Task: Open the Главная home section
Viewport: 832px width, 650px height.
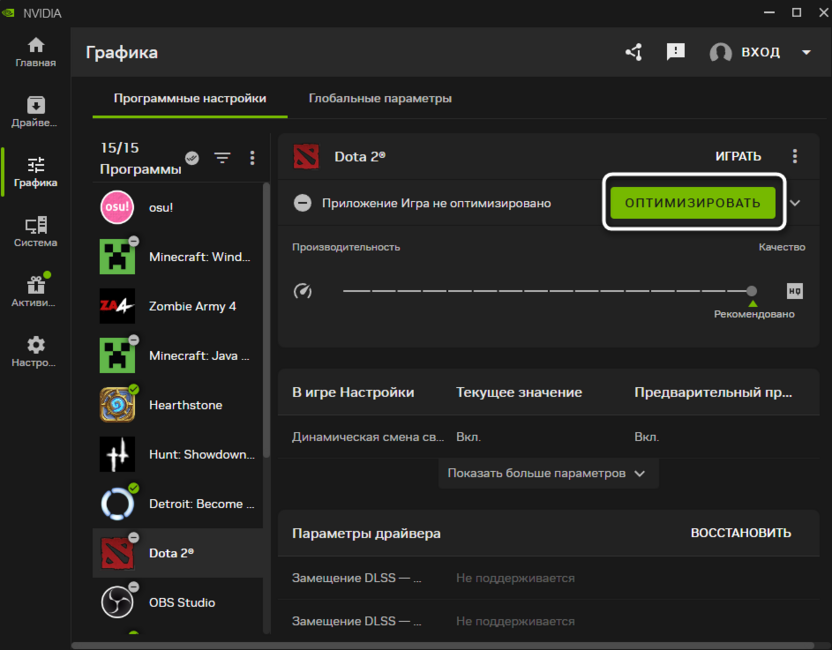Action: click(x=36, y=53)
